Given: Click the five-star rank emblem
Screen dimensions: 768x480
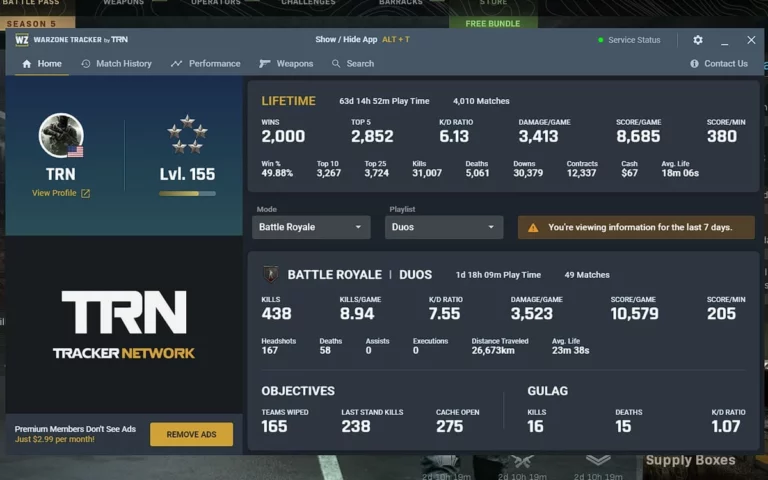Looking at the screenshot, I should point(187,134).
